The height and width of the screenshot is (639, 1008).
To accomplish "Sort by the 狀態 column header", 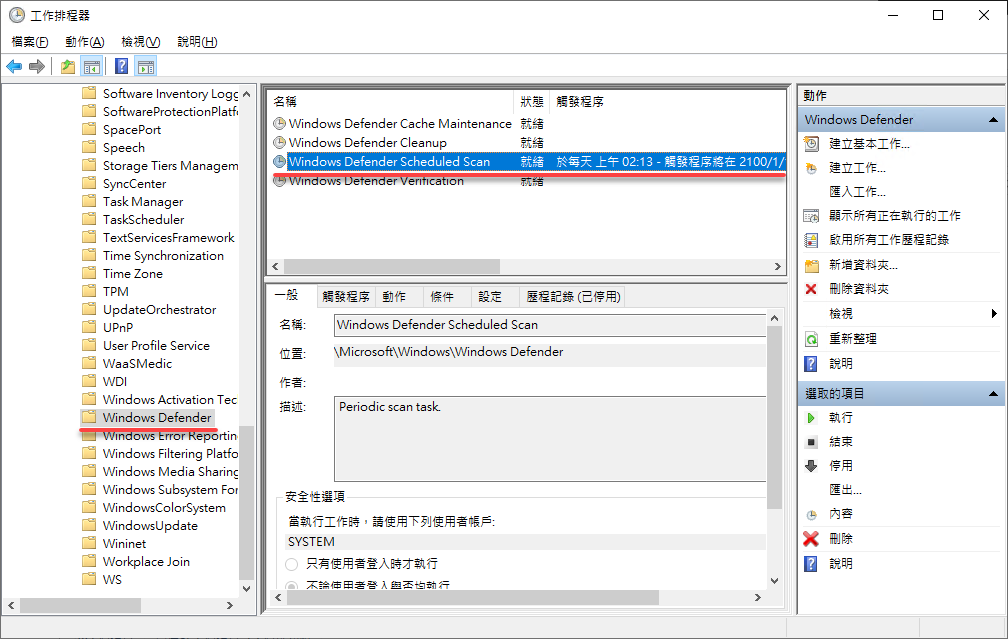I will (x=532, y=102).
